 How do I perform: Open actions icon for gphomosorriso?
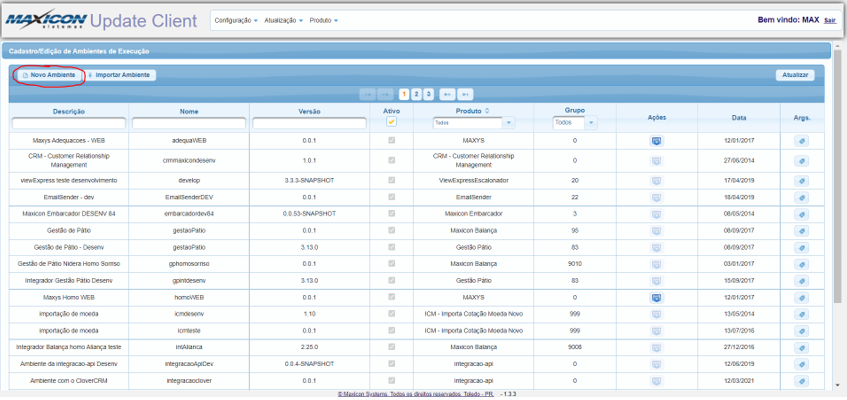click(656, 264)
